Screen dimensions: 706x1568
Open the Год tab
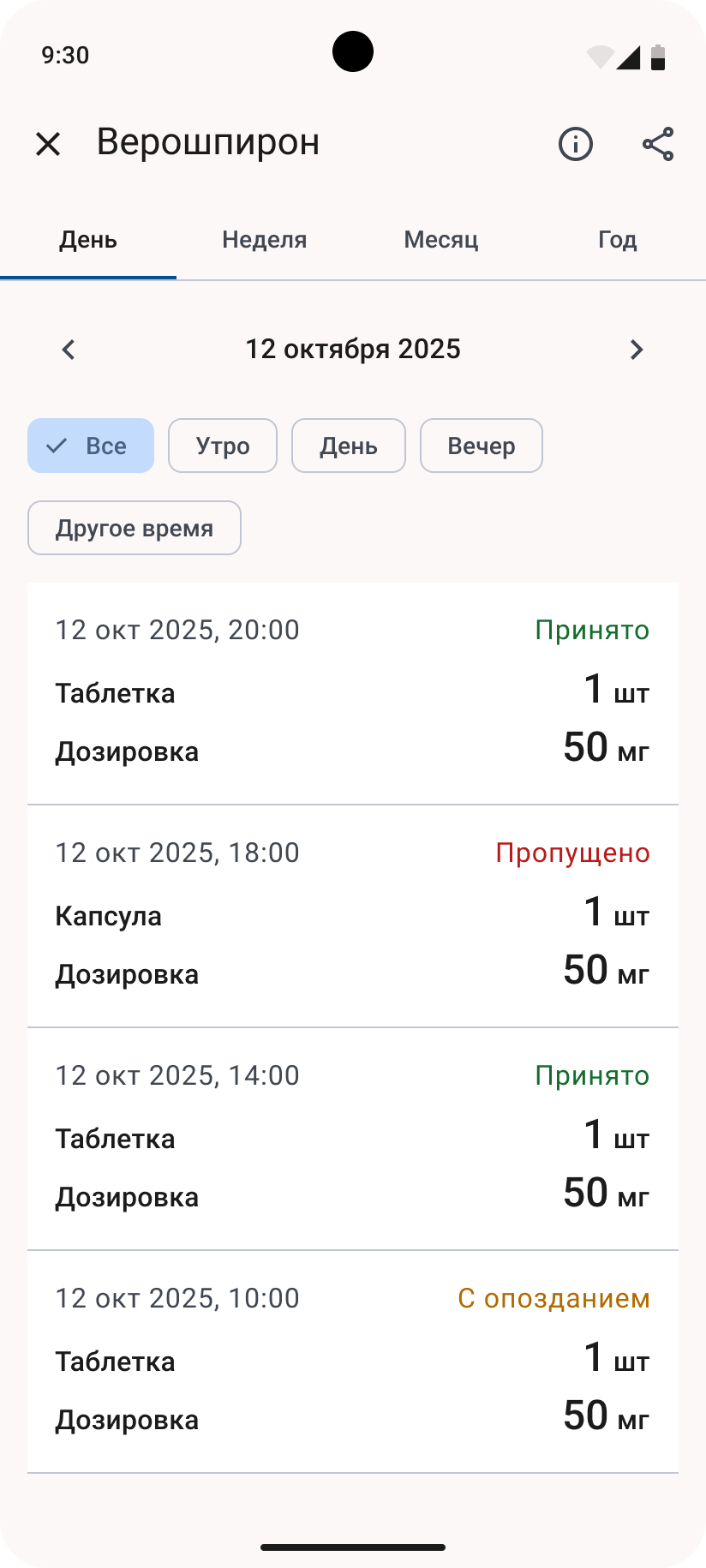coord(617,240)
